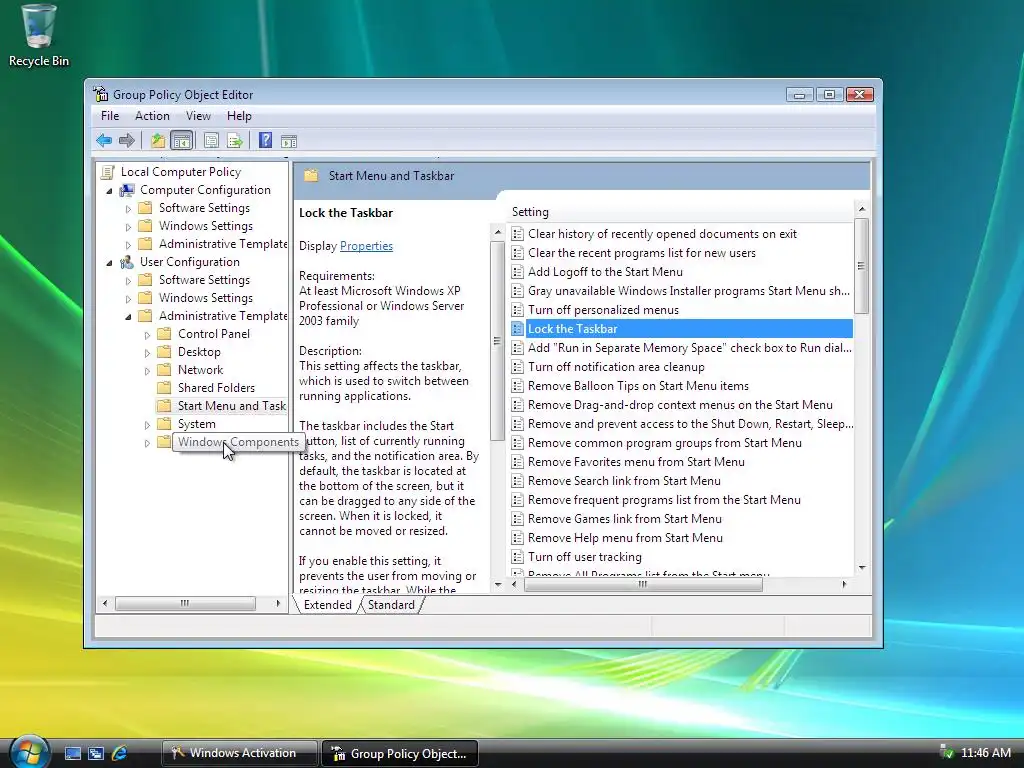Expand the System tree node
The image size is (1024, 768).
click(x=147, y=424)
